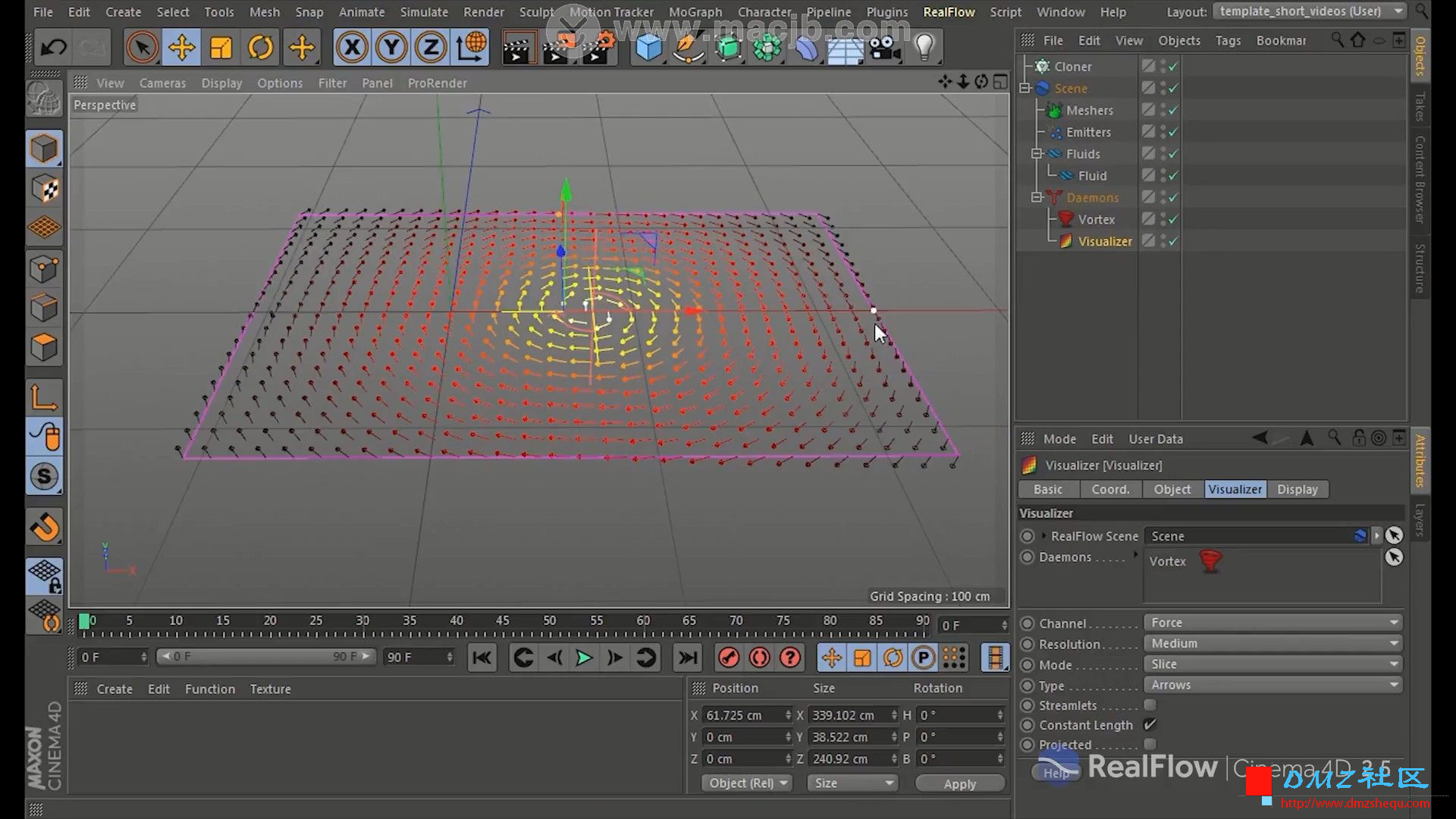The image size is (1456, 819).
Task: Activate the Rotate tool
Action: point(260,48)
